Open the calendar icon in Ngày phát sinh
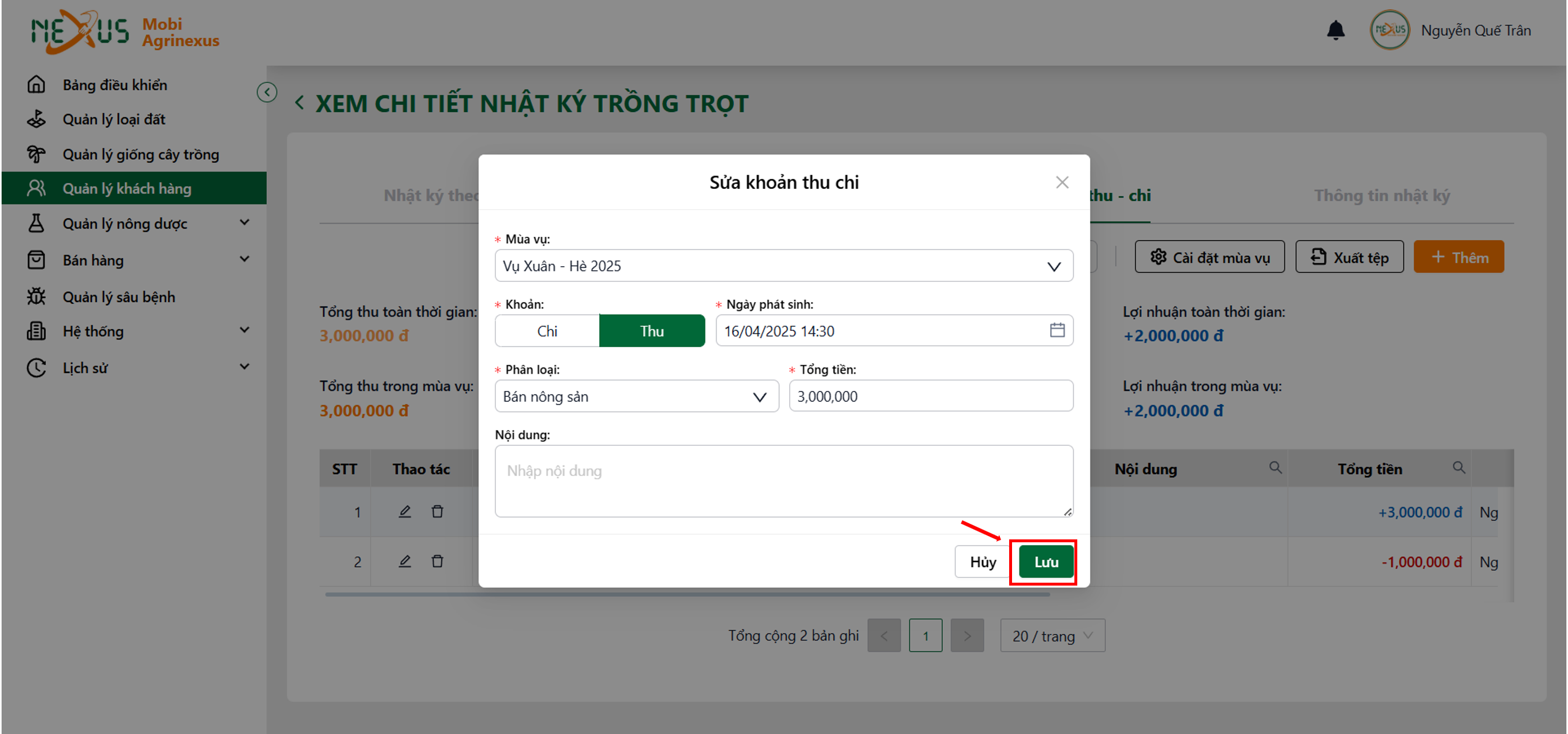The width and height of the screenshot is (1568, 734). 1057,330
